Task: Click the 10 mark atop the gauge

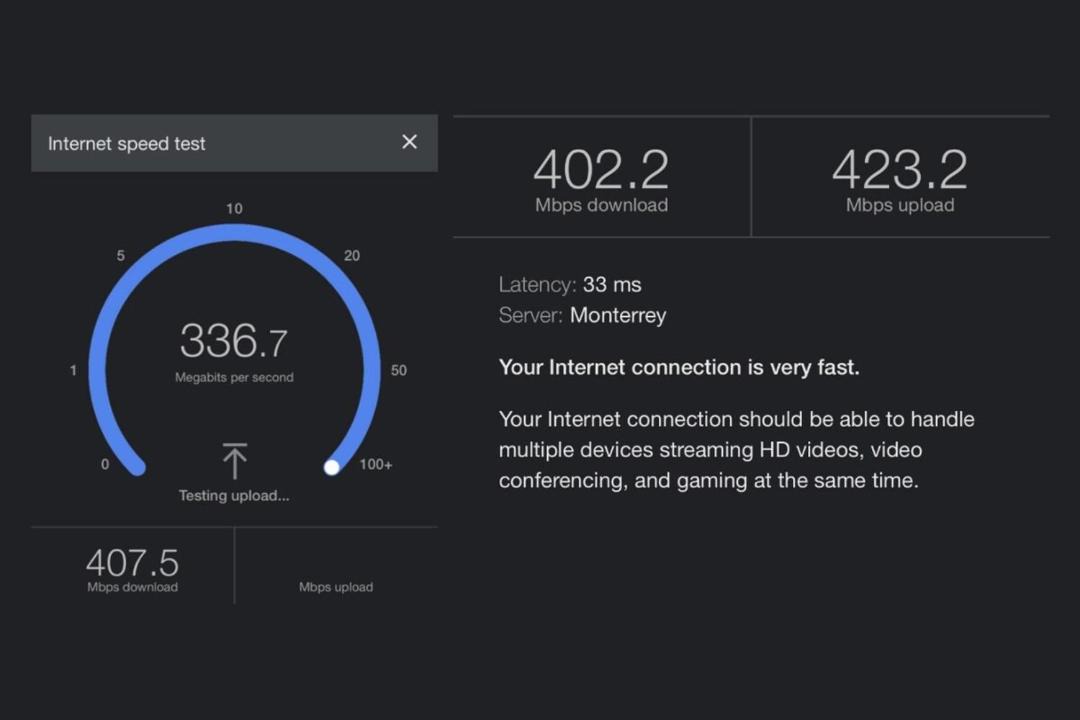Action: pyautogui.click(x=234, y=209)
